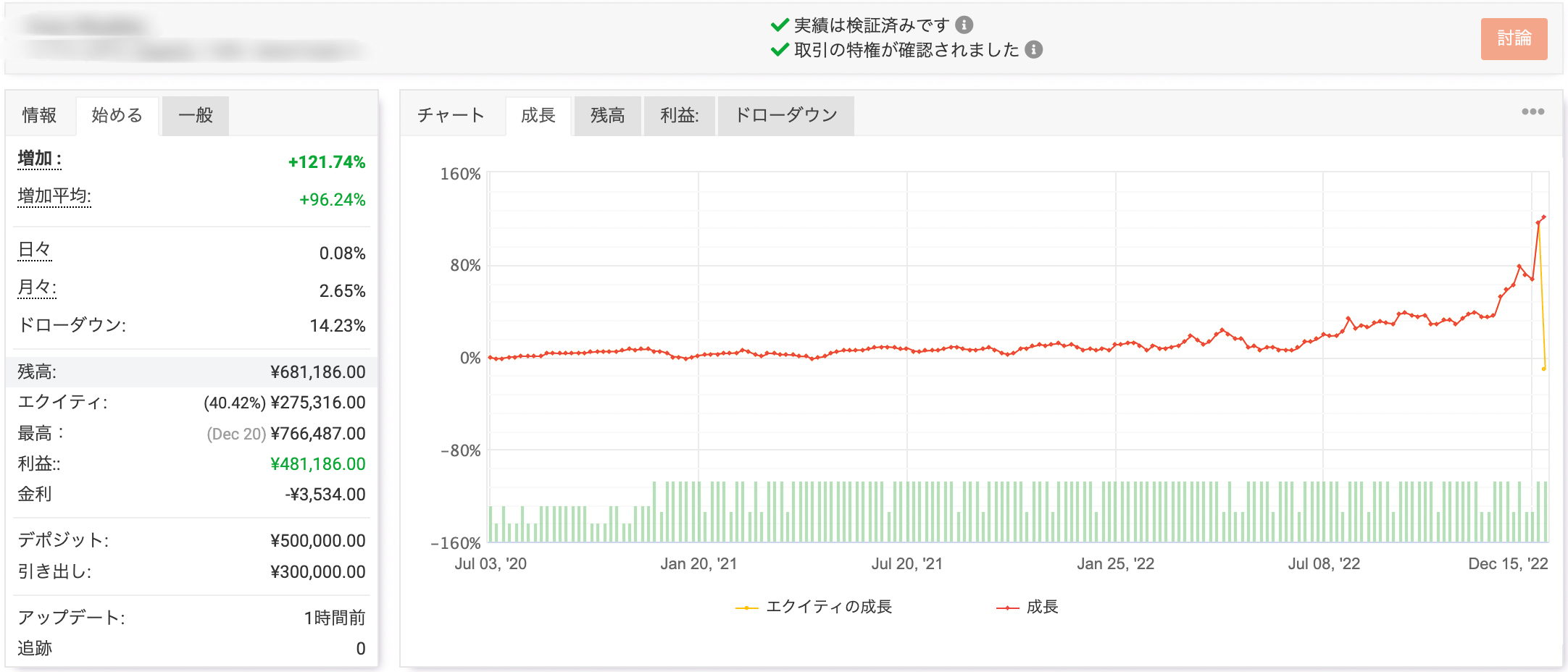
Task: Click the 日々 label
Action: coord(34,250)
